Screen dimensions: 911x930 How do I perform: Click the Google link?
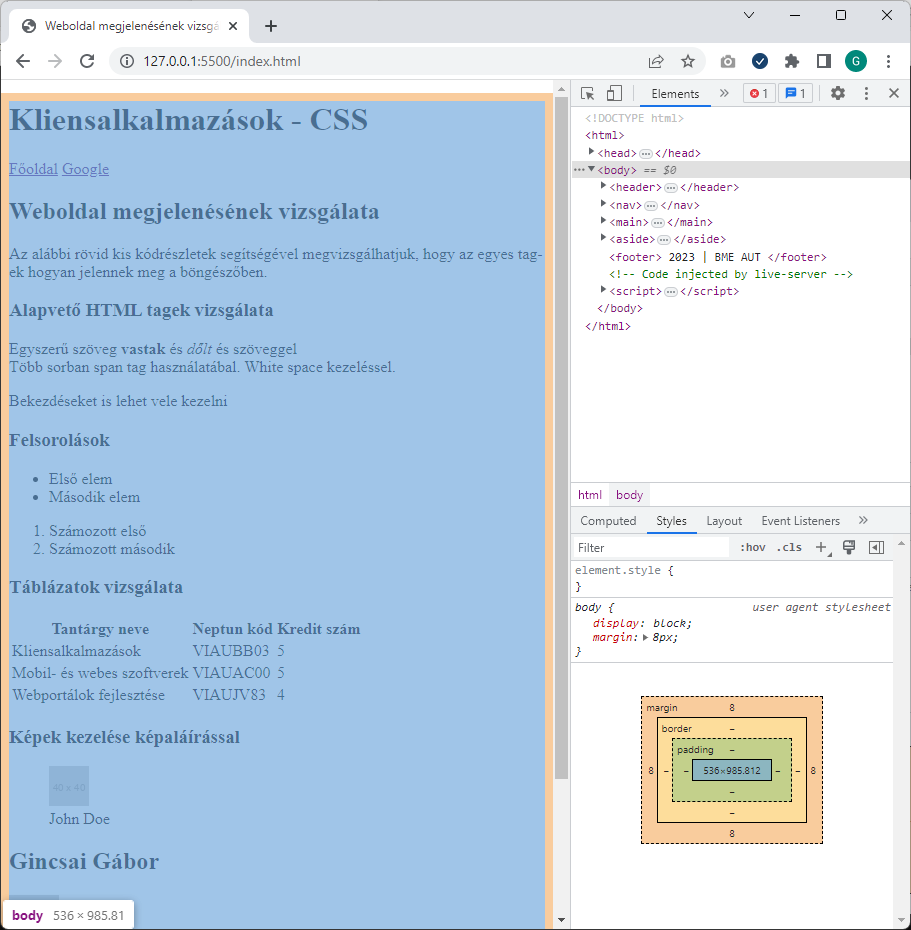(x=85, y=169)
